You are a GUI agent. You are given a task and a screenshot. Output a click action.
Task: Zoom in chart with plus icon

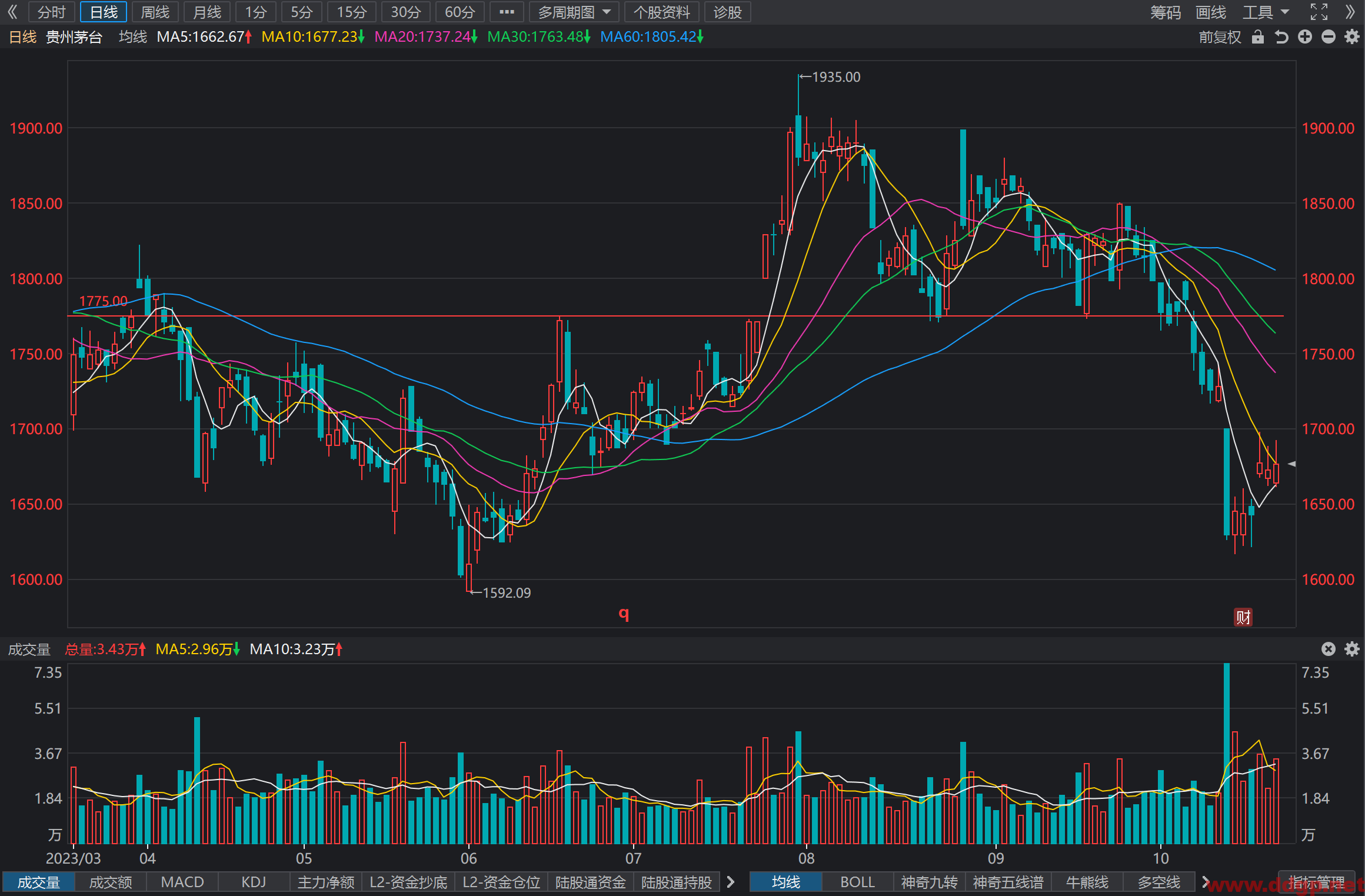point(1305,37)
